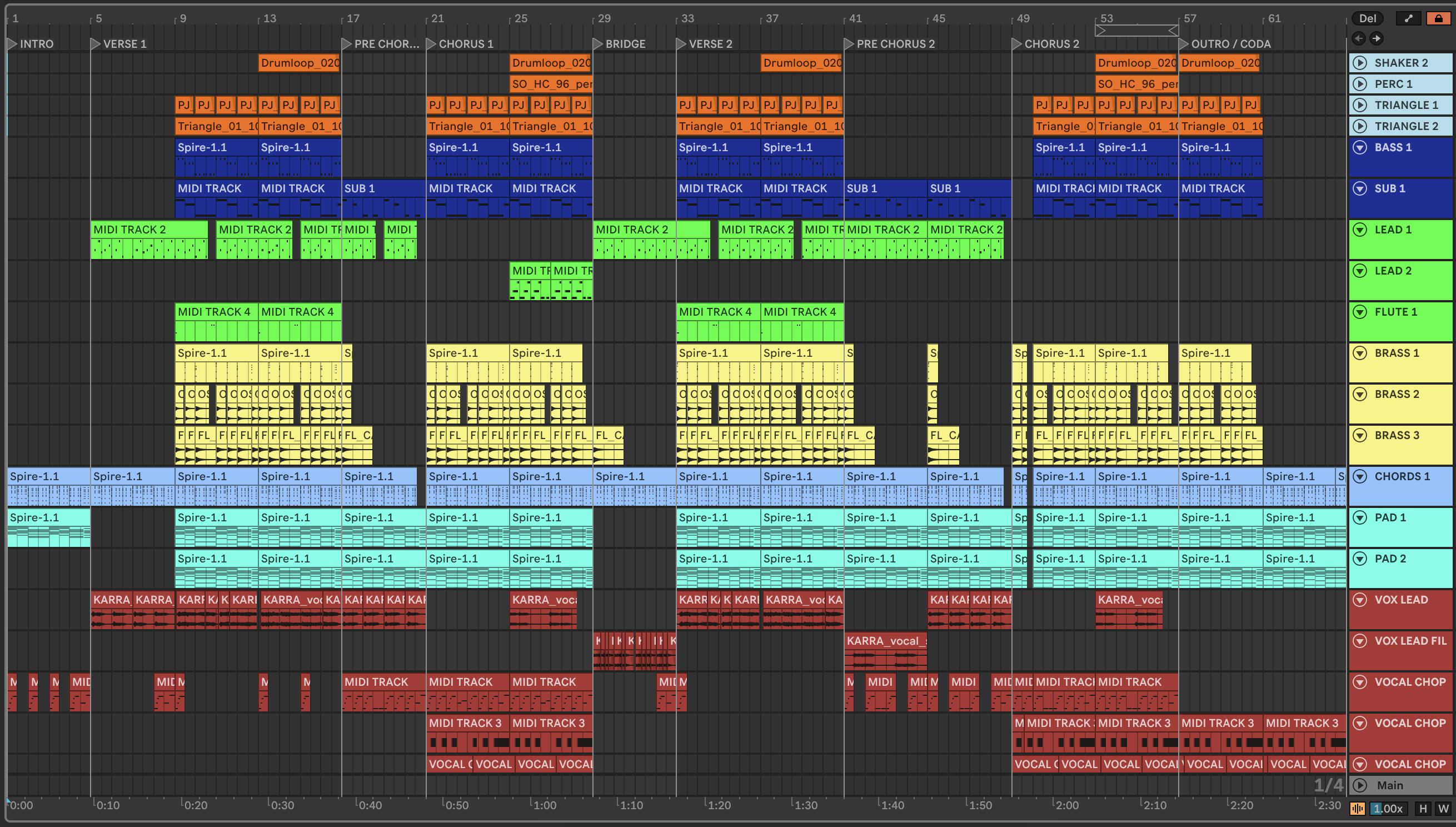The width and height of the screenshot is (1456, 827).
Task: Click the H optimize height button
Action: point(1423,809)
